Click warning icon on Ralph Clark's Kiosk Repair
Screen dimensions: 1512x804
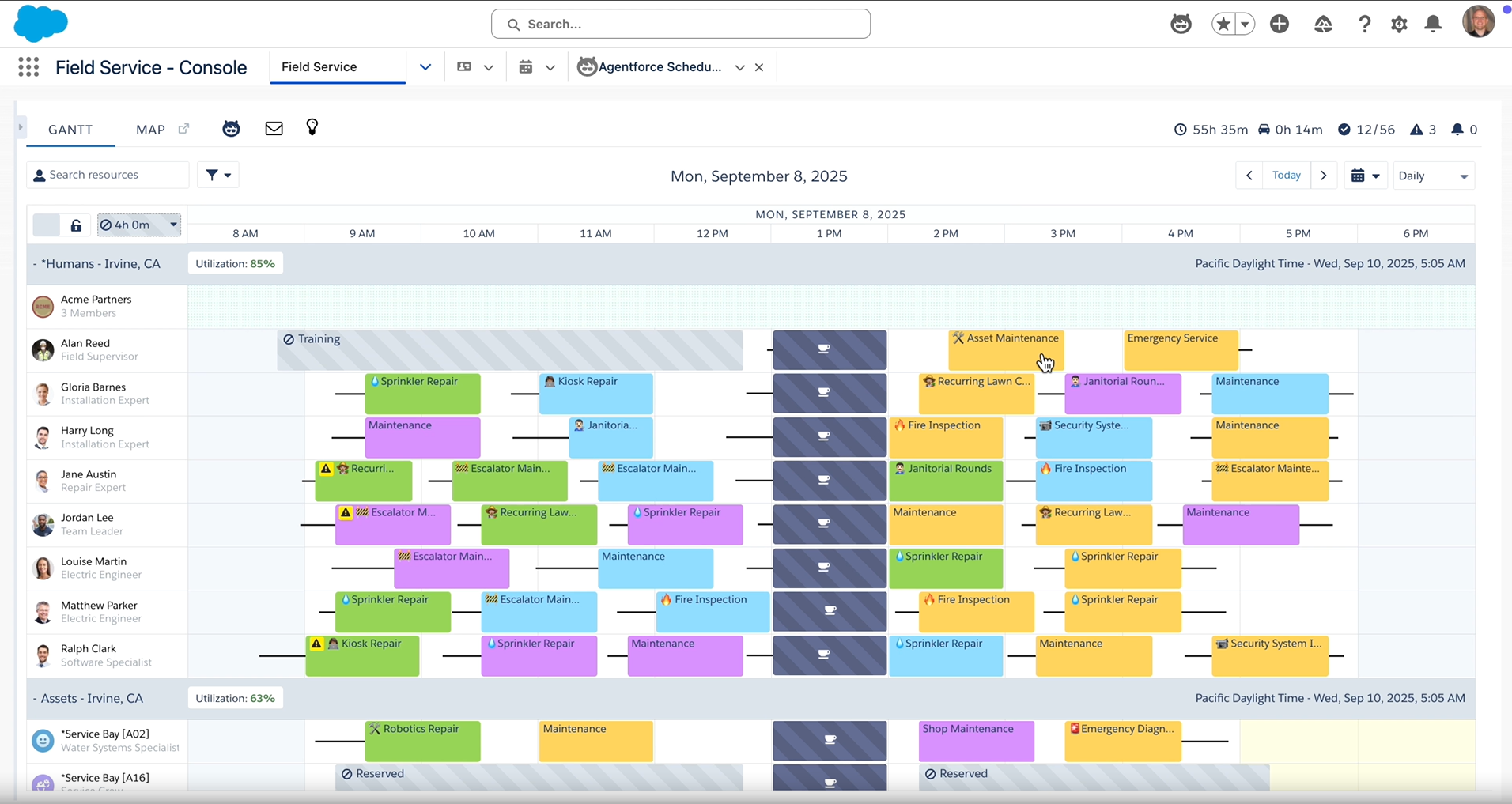click(316, 644)
